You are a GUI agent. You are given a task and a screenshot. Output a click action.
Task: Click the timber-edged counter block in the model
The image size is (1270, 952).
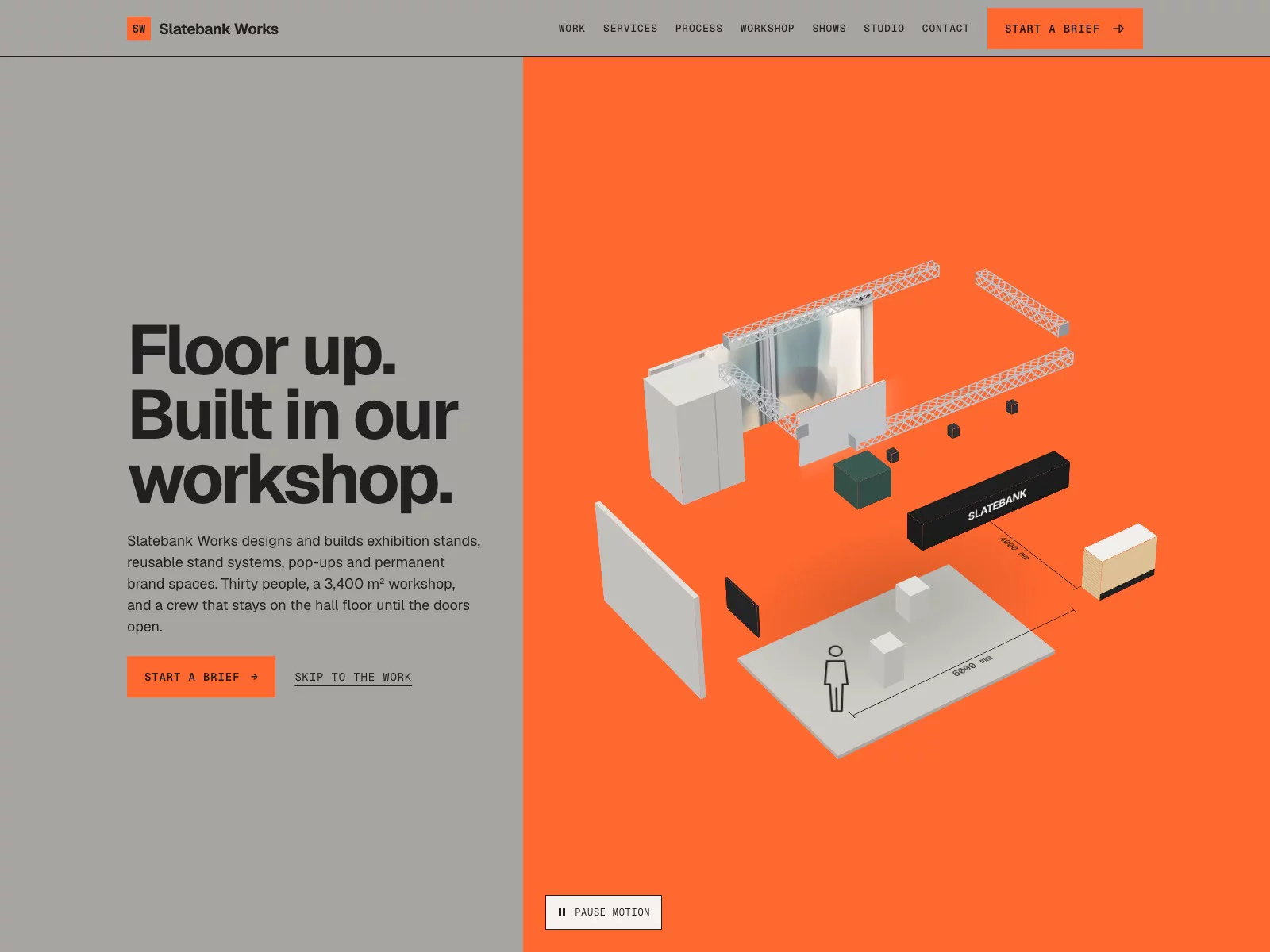point(1120,561)
